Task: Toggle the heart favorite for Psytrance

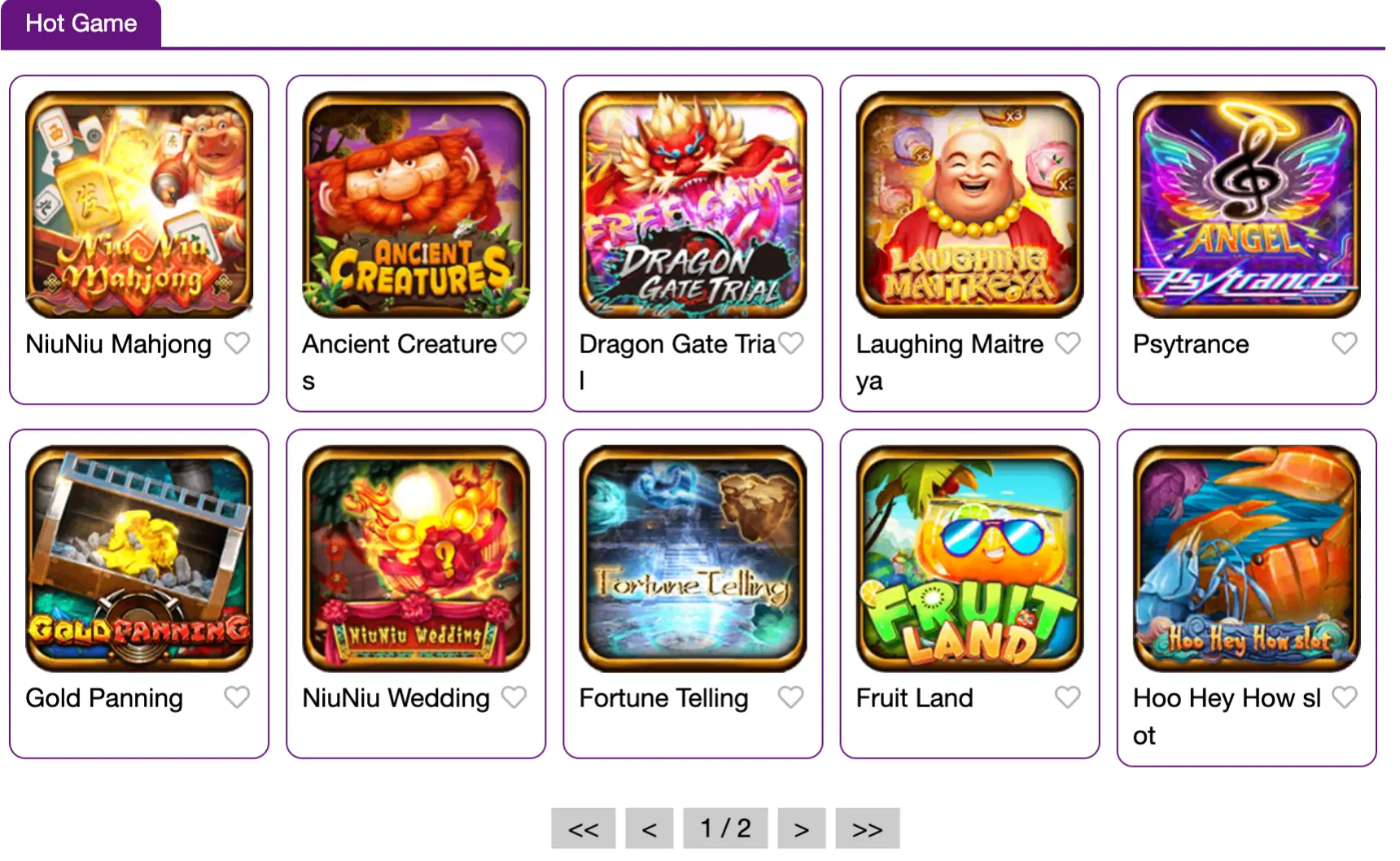Action: point(1344,343)
